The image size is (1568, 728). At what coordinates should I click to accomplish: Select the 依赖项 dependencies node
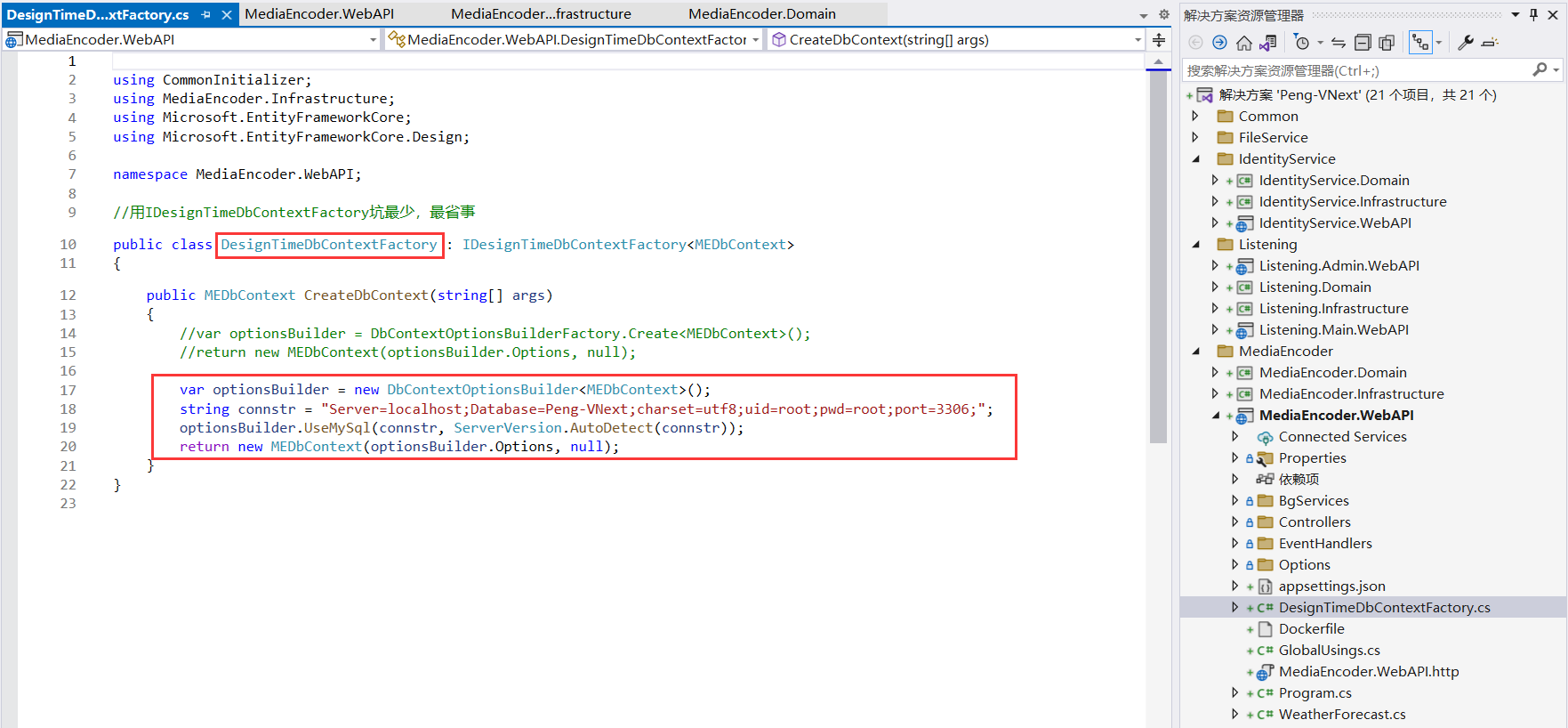[x=1299, y=479]
